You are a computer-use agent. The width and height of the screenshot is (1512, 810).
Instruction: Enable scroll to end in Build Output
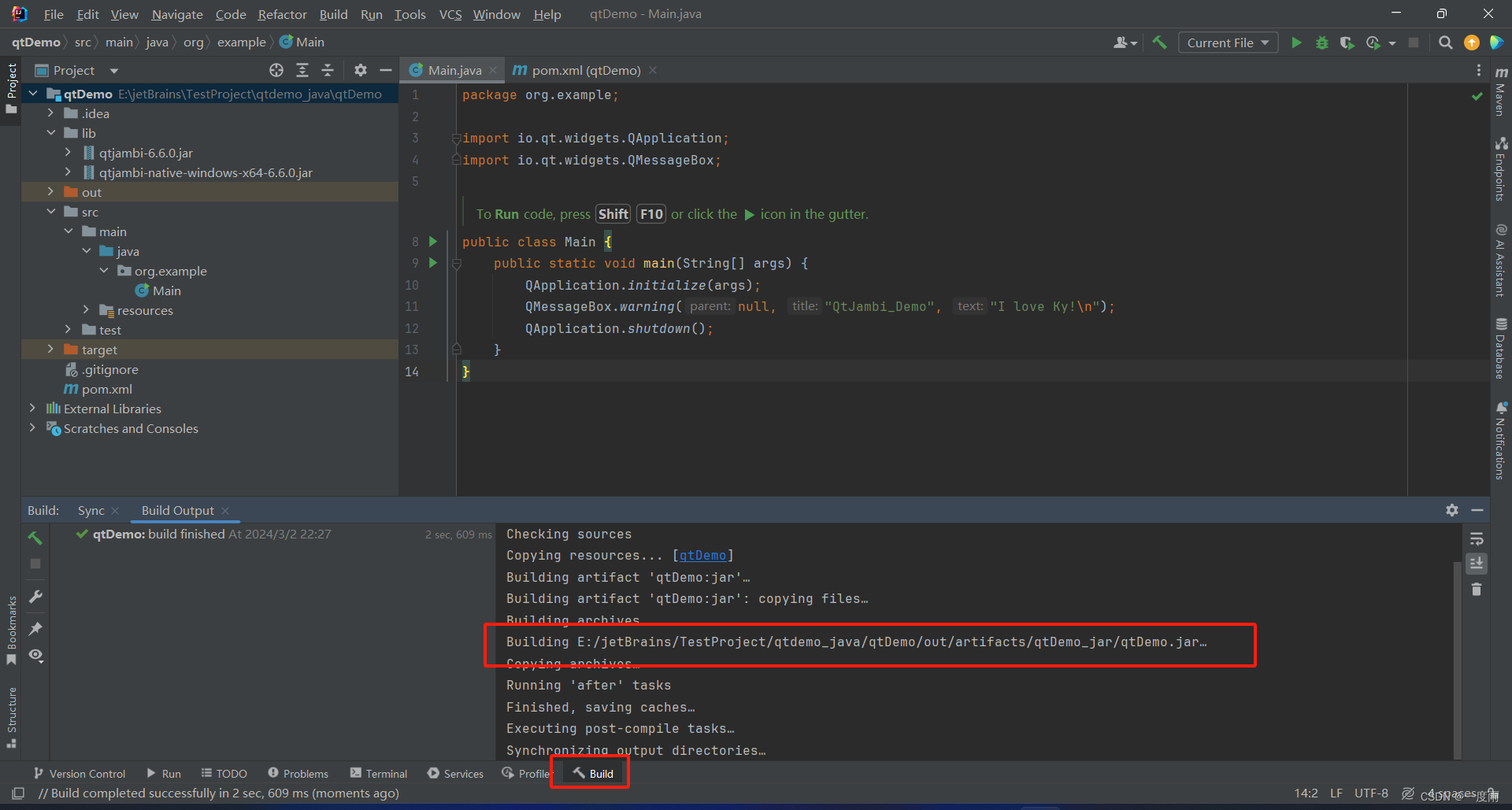(x=1477, y=564)
